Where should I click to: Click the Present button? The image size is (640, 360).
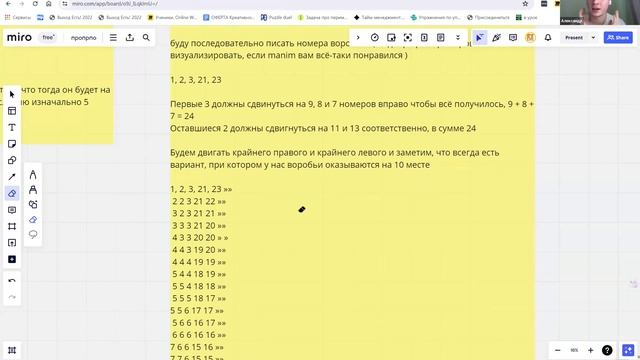(573, 38)
